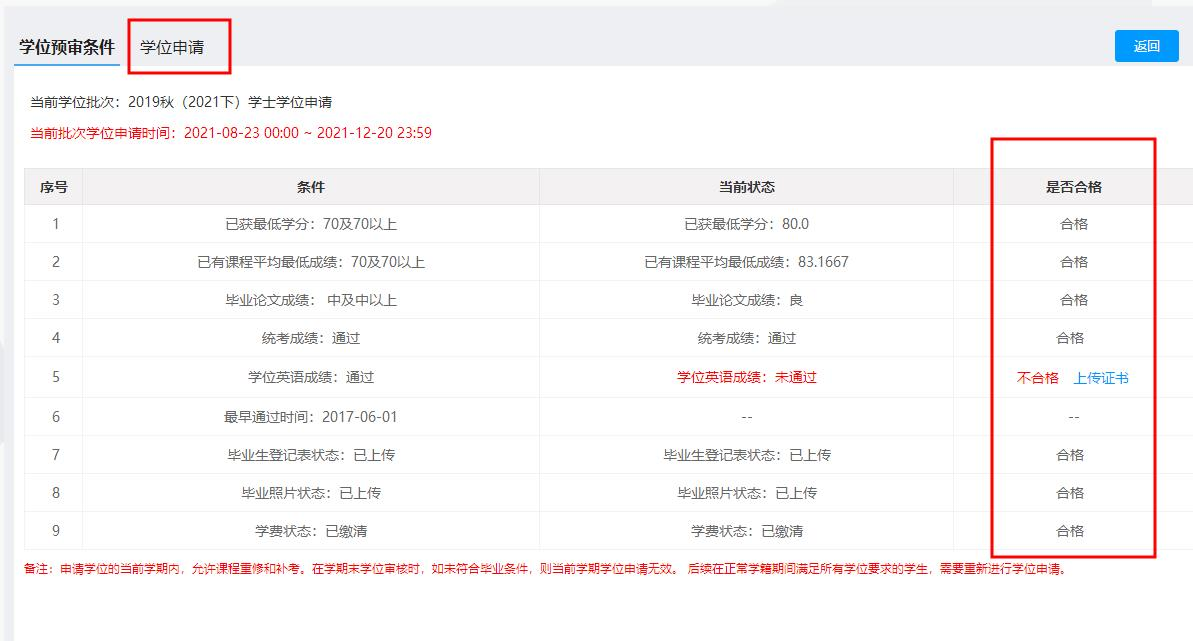This screenshot has width=1193, height=641.
Task: Click the 毕业照片状态：已上传 status cell
Action: click(x=746, y=493)
